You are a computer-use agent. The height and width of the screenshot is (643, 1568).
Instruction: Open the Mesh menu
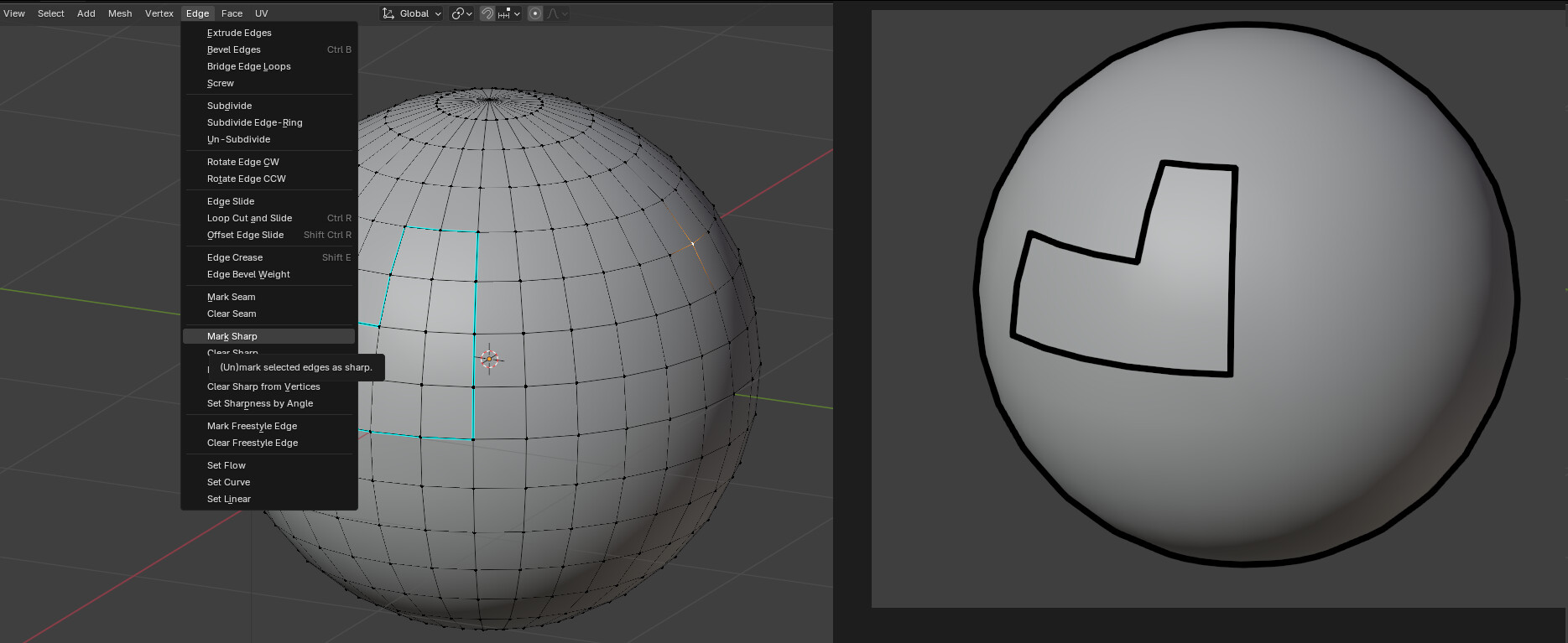click(120, 13)
